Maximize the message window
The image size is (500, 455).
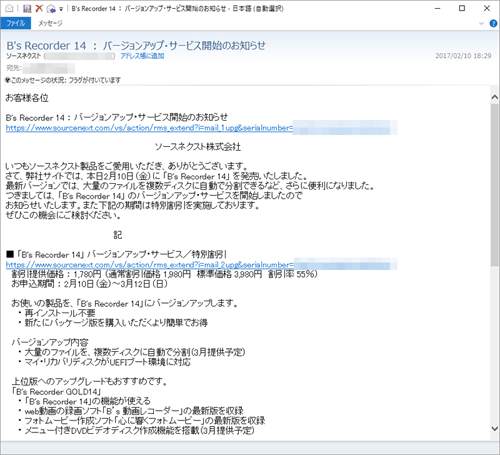click(x=462, y=8)
